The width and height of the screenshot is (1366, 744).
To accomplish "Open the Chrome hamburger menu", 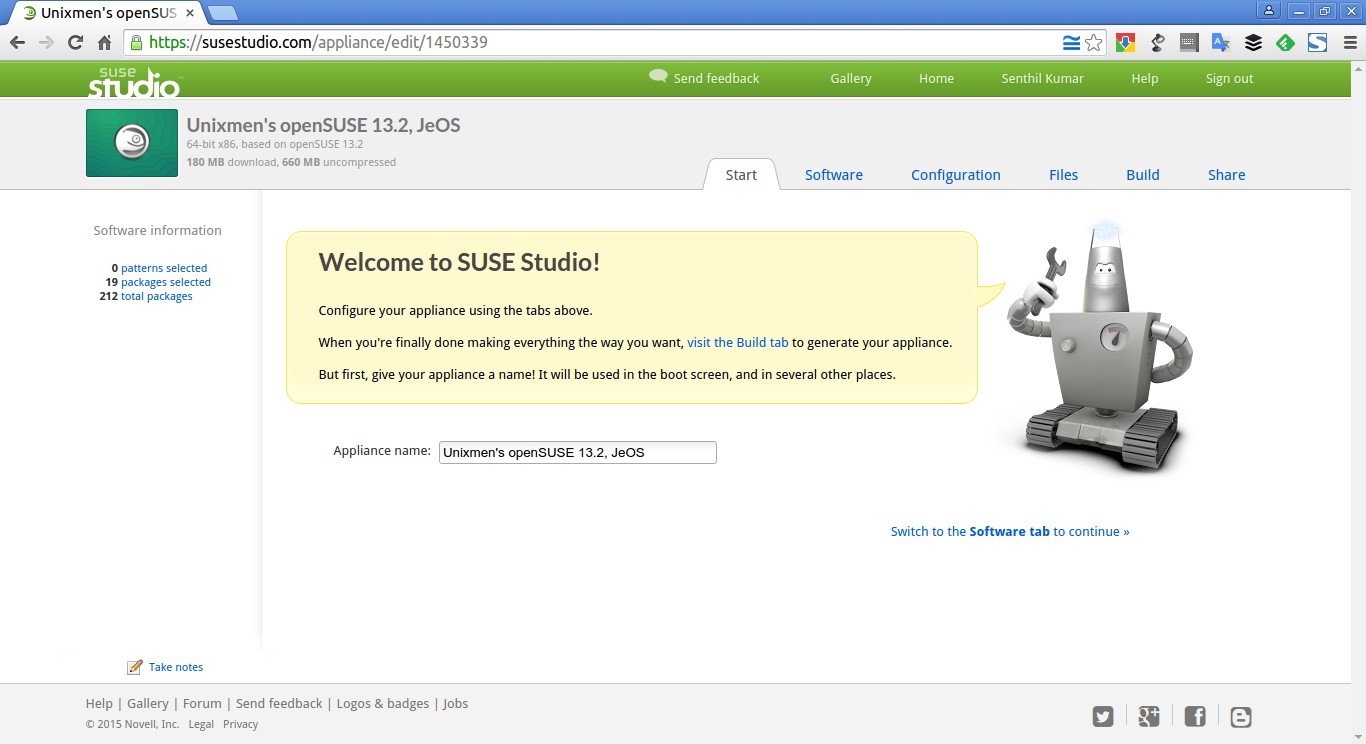I will tap(1349, 43).
